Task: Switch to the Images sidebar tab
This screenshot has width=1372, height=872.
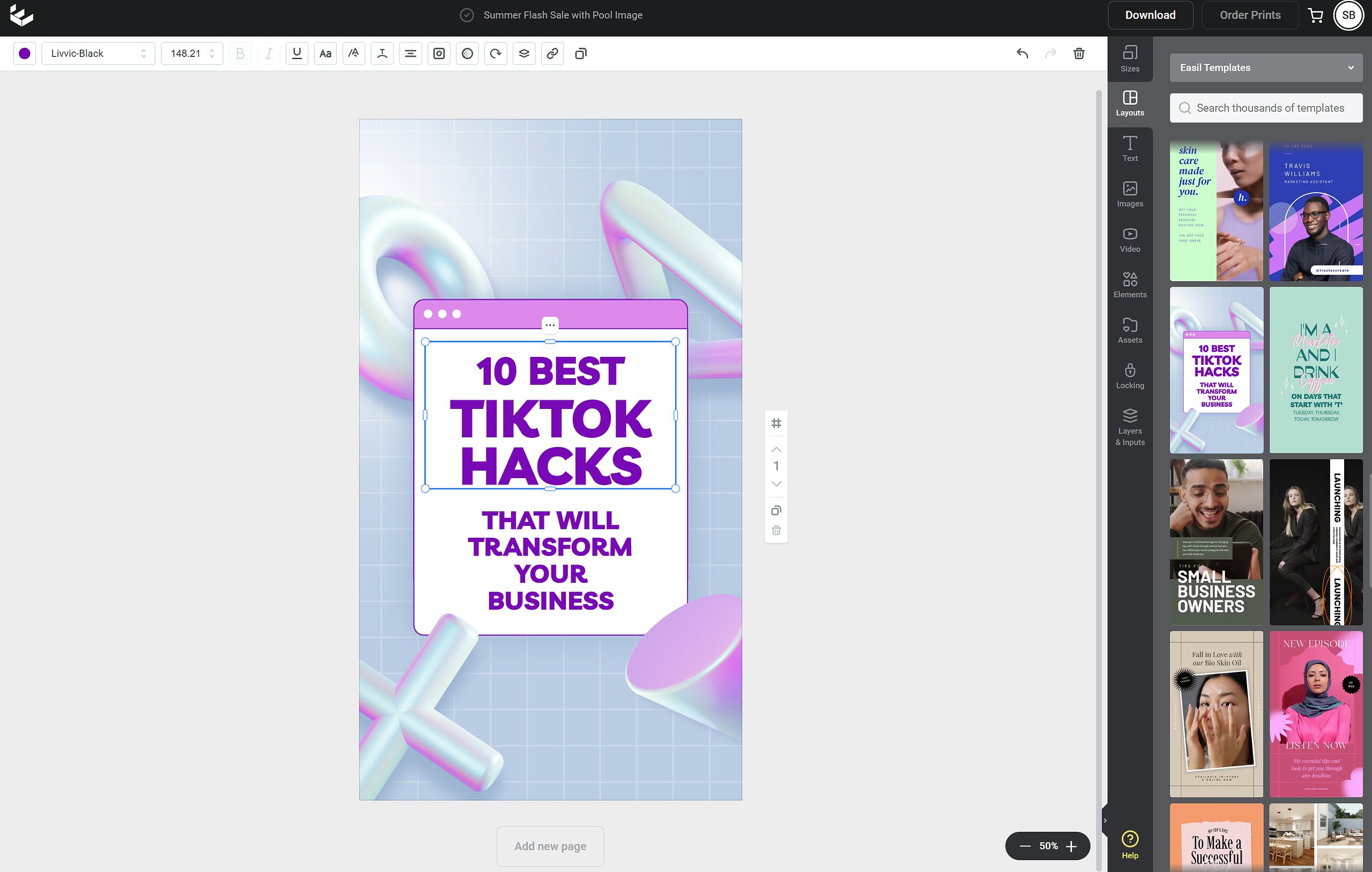Action: click(1129, 194)
